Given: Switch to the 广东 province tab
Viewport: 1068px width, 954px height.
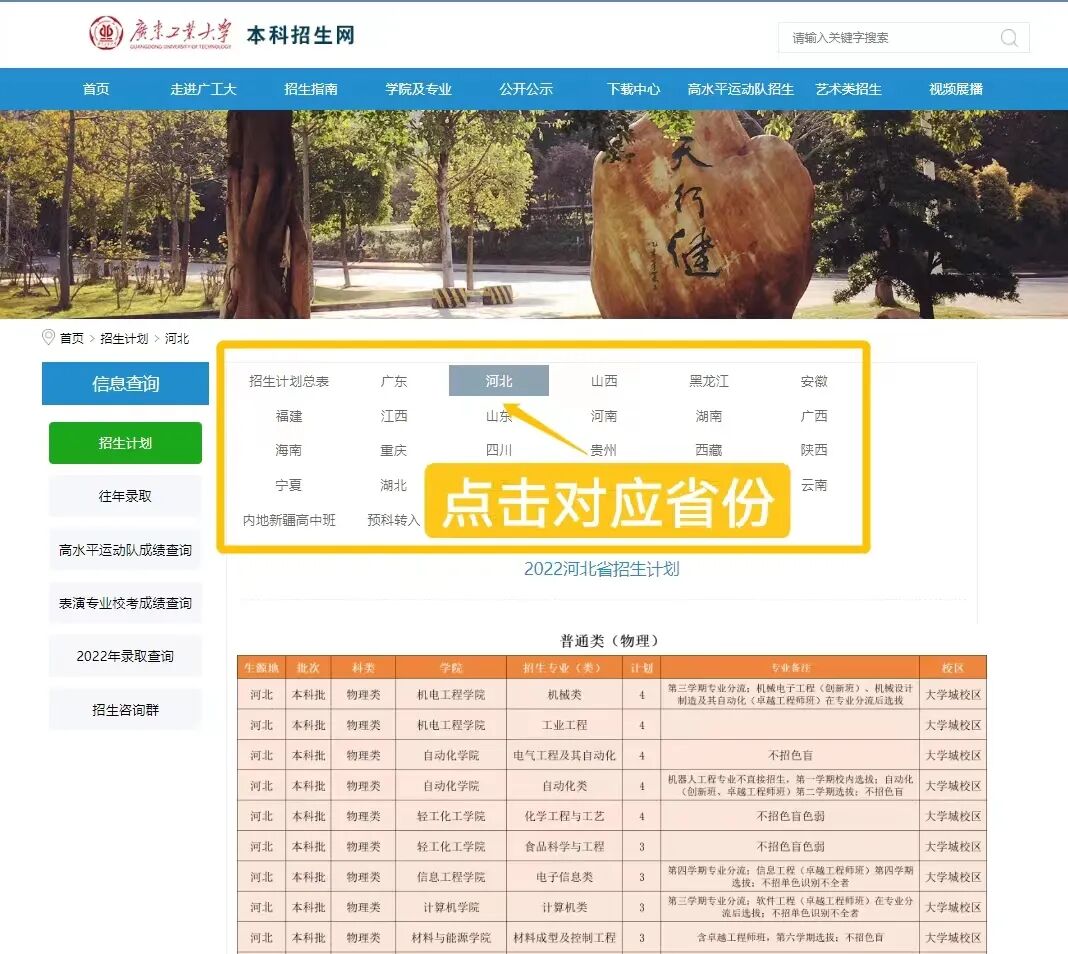Looking at the screenshot, I should click(393, 380).
